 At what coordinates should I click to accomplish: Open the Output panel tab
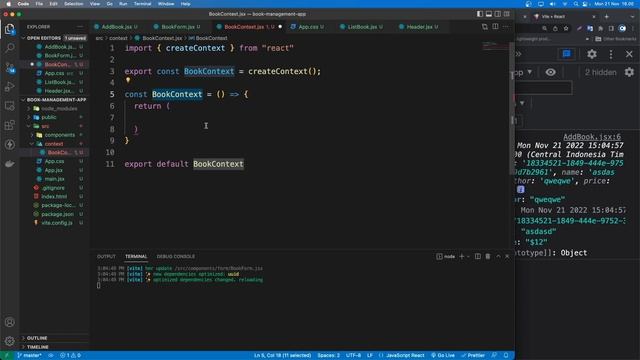[106, 256]
